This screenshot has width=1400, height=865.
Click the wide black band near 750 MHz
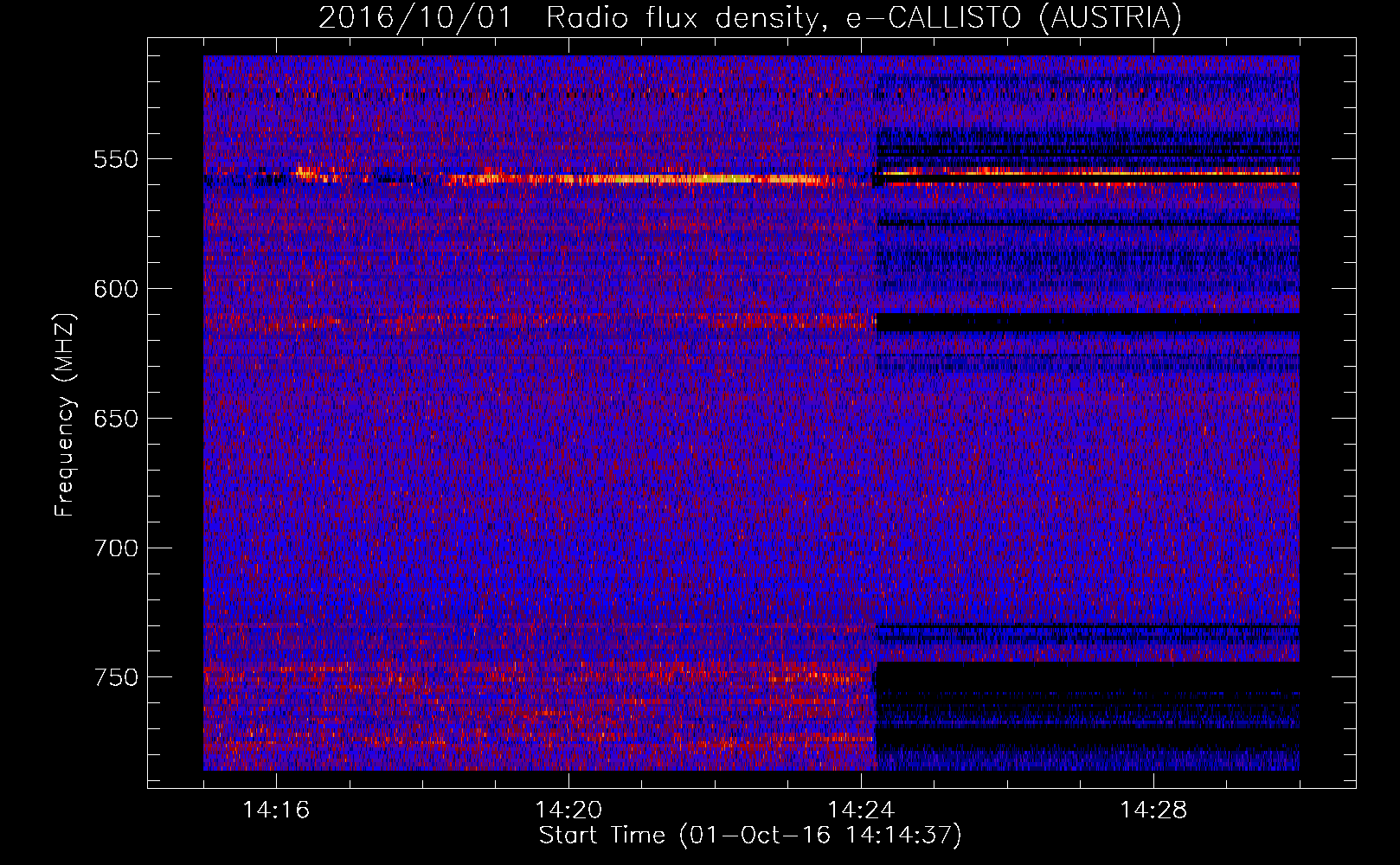[1088, 676]
